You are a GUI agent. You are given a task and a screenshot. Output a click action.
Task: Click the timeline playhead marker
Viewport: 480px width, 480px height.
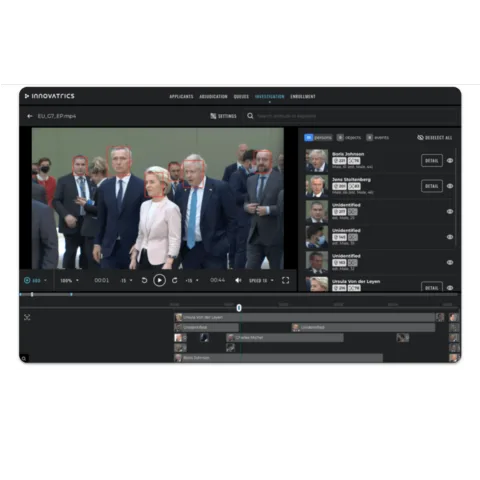pyautogui.click(x=239, y=308)
